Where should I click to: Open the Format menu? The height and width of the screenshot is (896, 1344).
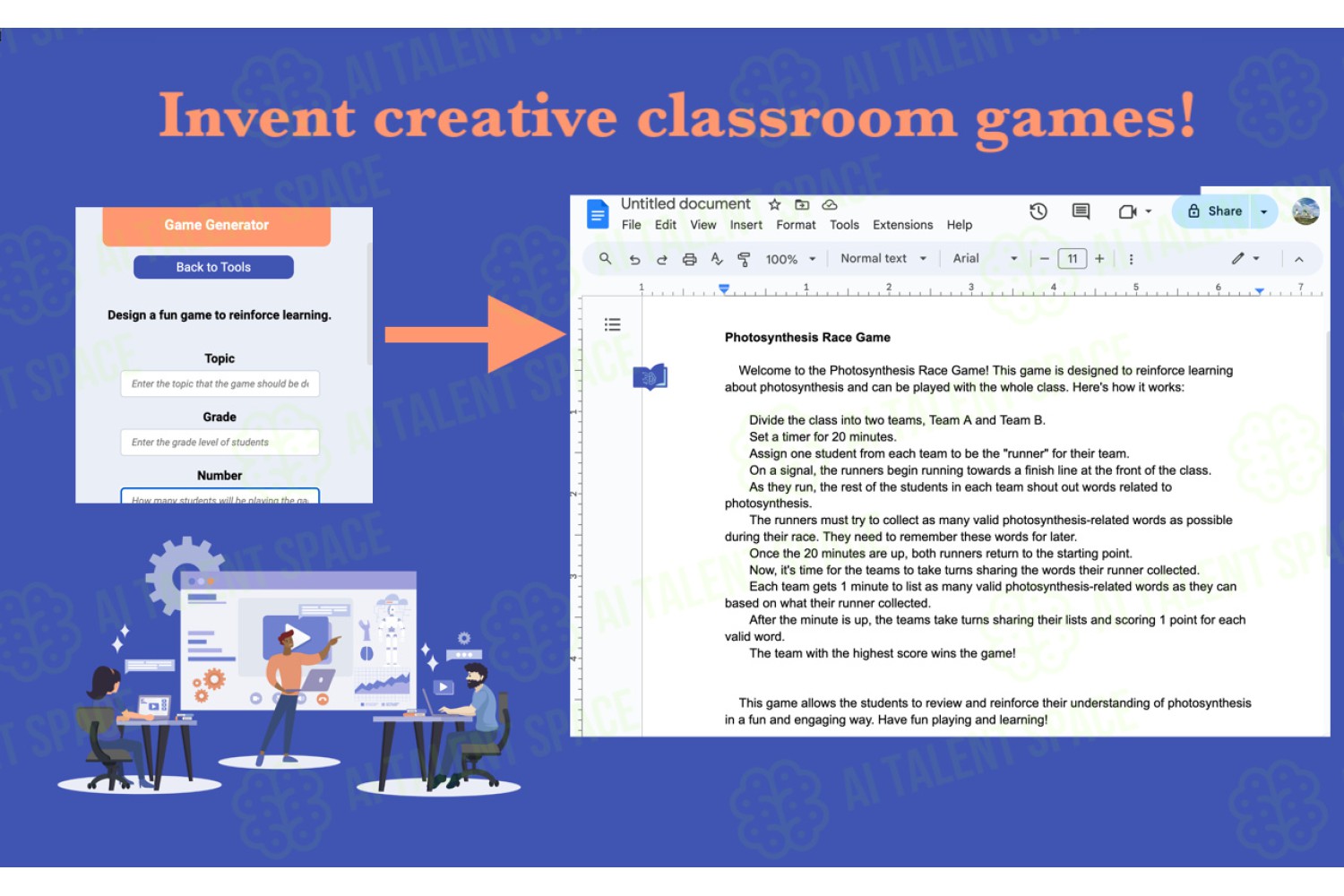click(x=796, y=225)
